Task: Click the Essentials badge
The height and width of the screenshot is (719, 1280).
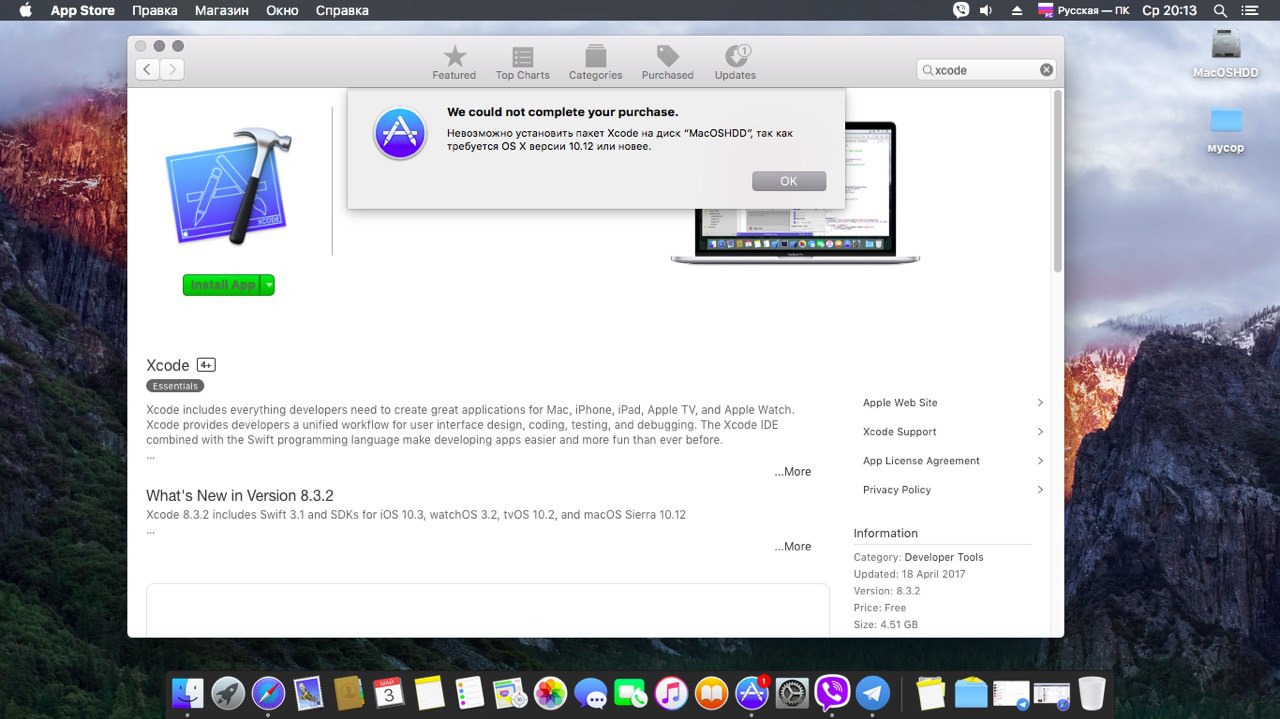Action: [175, 386]
